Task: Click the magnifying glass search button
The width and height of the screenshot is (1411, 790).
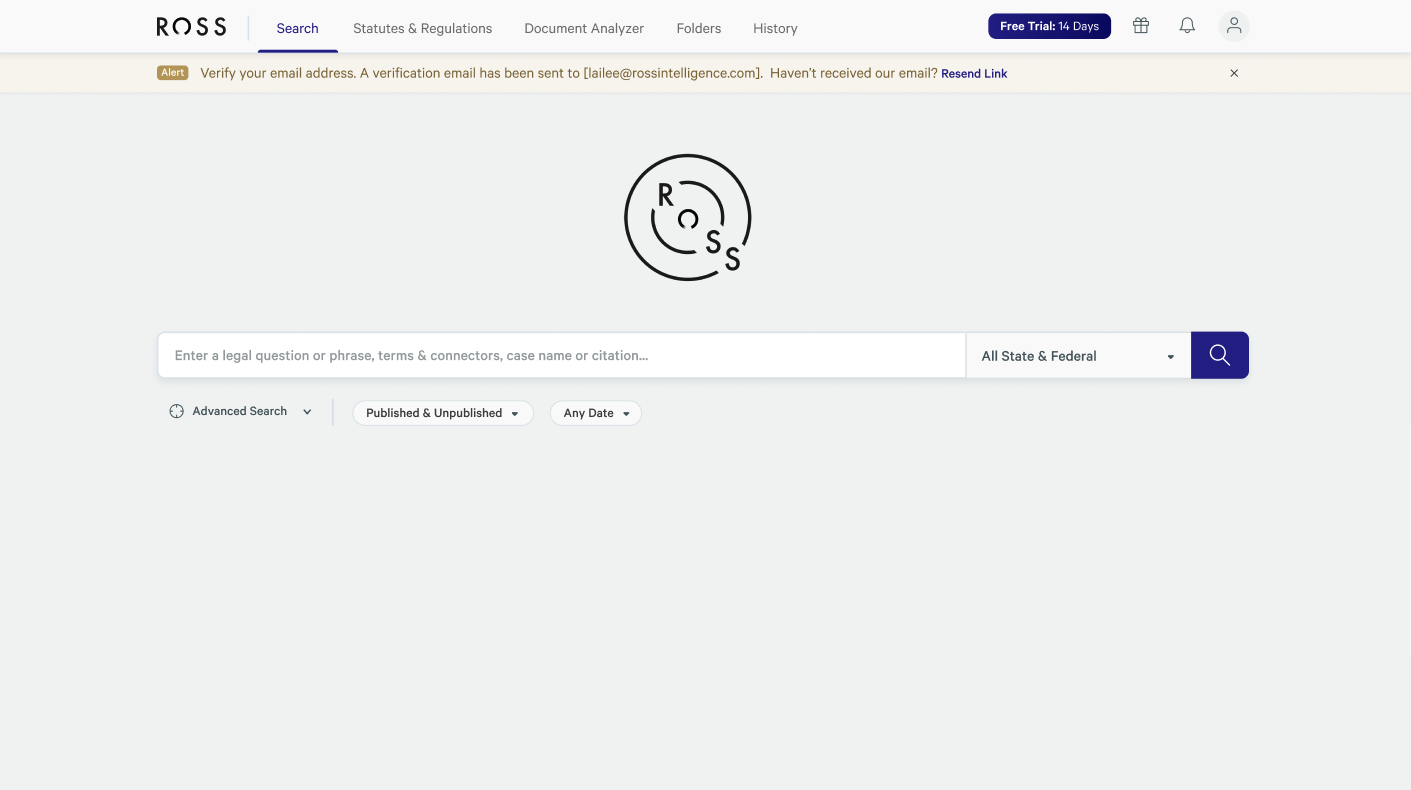Action: pos(1220,355)
